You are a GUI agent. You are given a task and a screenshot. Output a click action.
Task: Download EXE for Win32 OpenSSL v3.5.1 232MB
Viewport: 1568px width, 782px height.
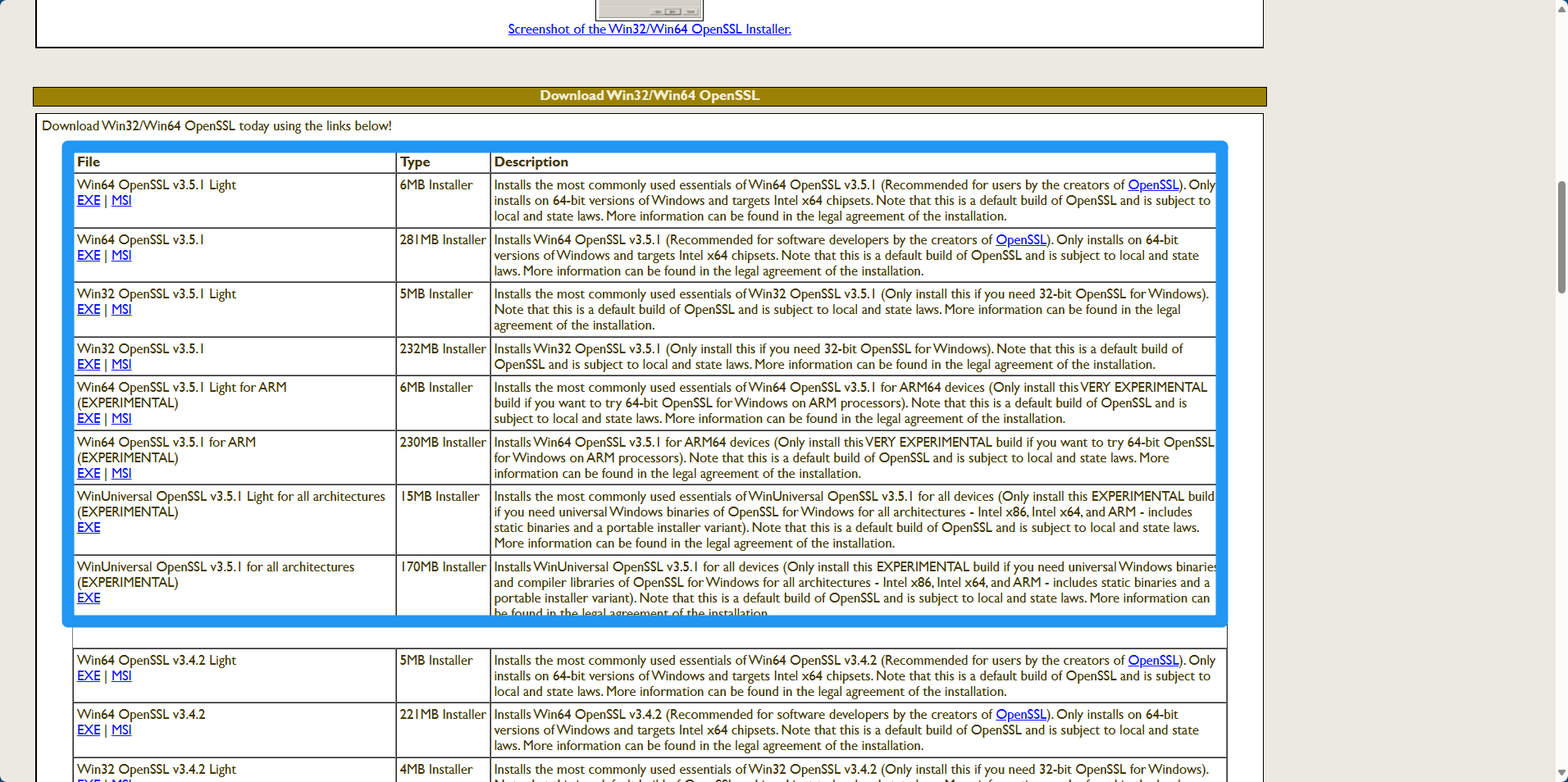pos(89,364)
